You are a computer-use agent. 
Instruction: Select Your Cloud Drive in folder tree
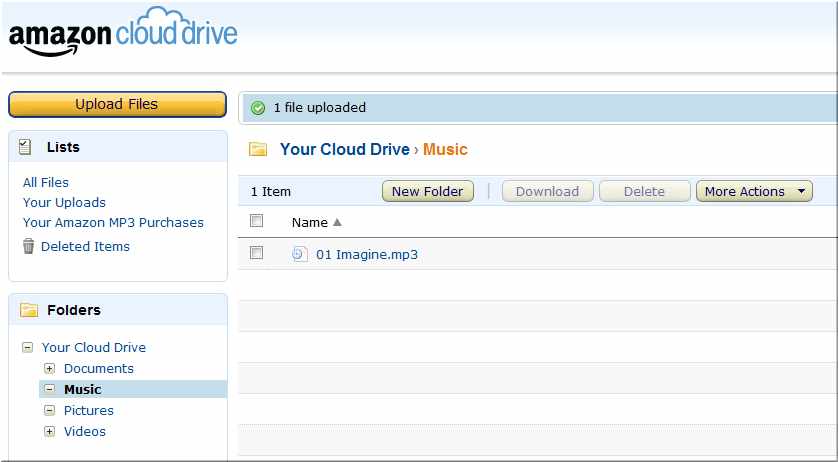94,348
